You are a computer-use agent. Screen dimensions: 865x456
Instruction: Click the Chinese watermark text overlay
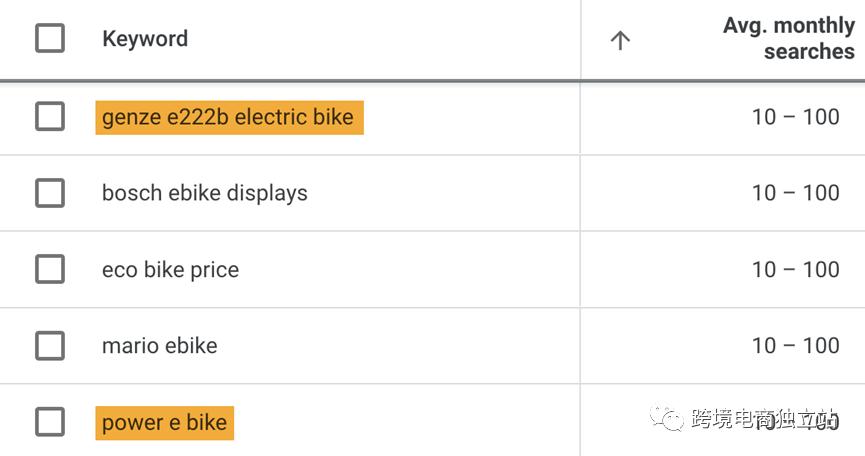pyautogui.click(x=762, y=420)
